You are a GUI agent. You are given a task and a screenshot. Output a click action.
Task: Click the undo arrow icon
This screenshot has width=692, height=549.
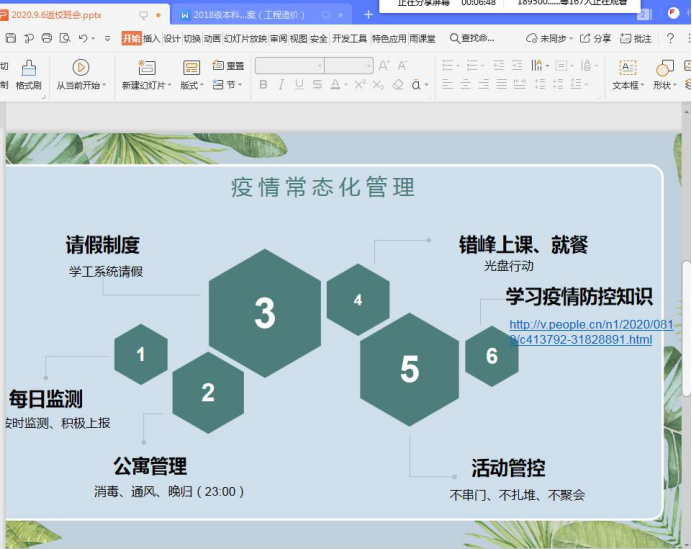click(x=83, y=38)
